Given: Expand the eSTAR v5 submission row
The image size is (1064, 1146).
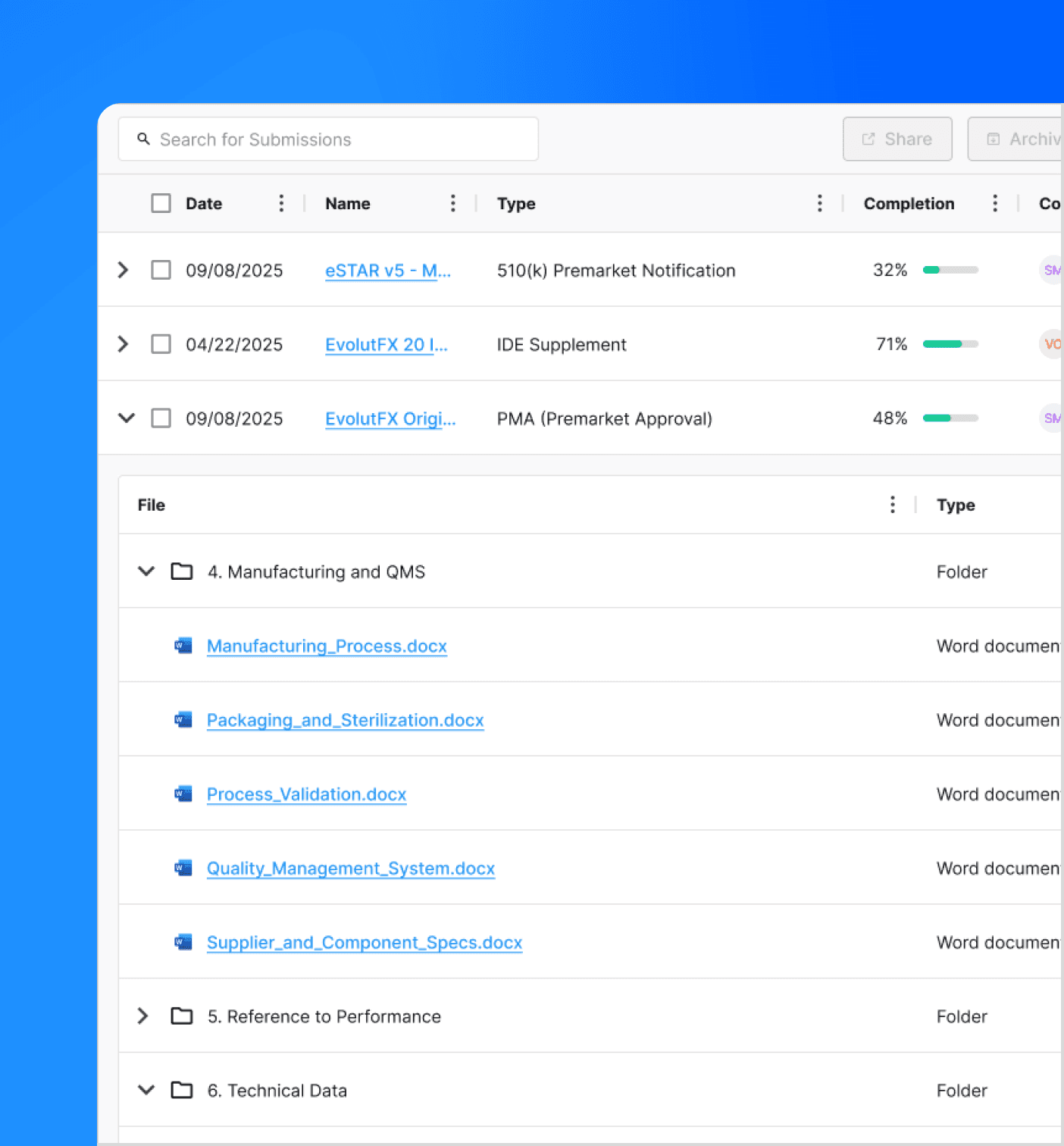Looking at the screenshot, I should click(x=124, y=270).
